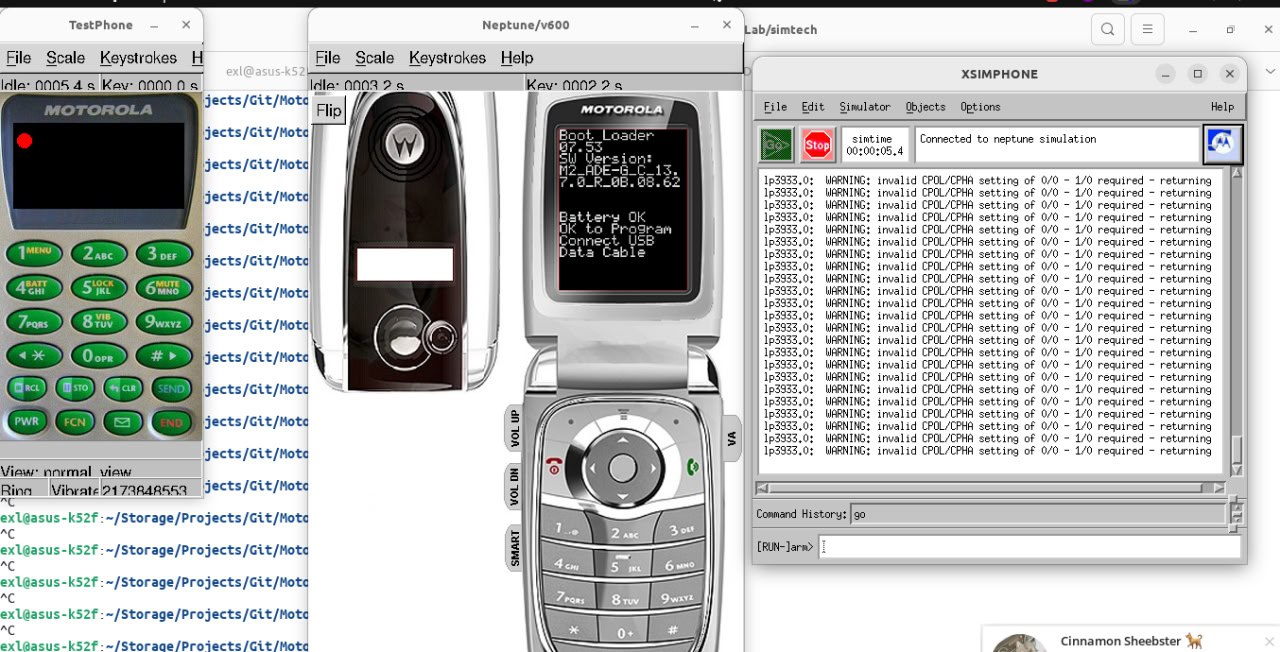
Task: Open the hamburger menu in terminal header
Action: pyautogui.click(x=1147, y=29)
